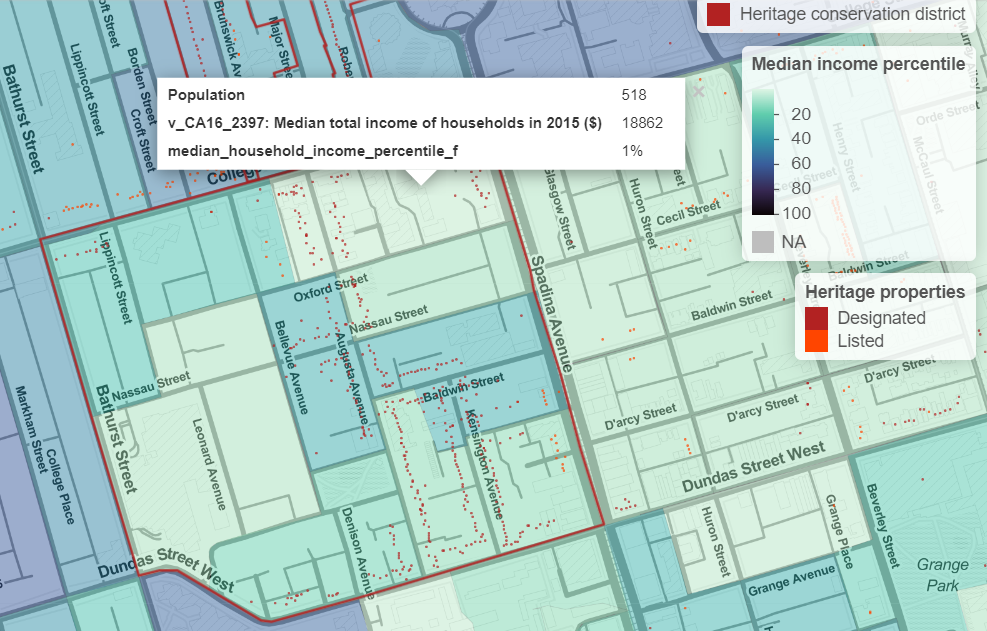Click the 1% income percentile value
Image resolution: width=987 pixels, height=631 pixels.
pyautogui.click(x=631, y=151)
